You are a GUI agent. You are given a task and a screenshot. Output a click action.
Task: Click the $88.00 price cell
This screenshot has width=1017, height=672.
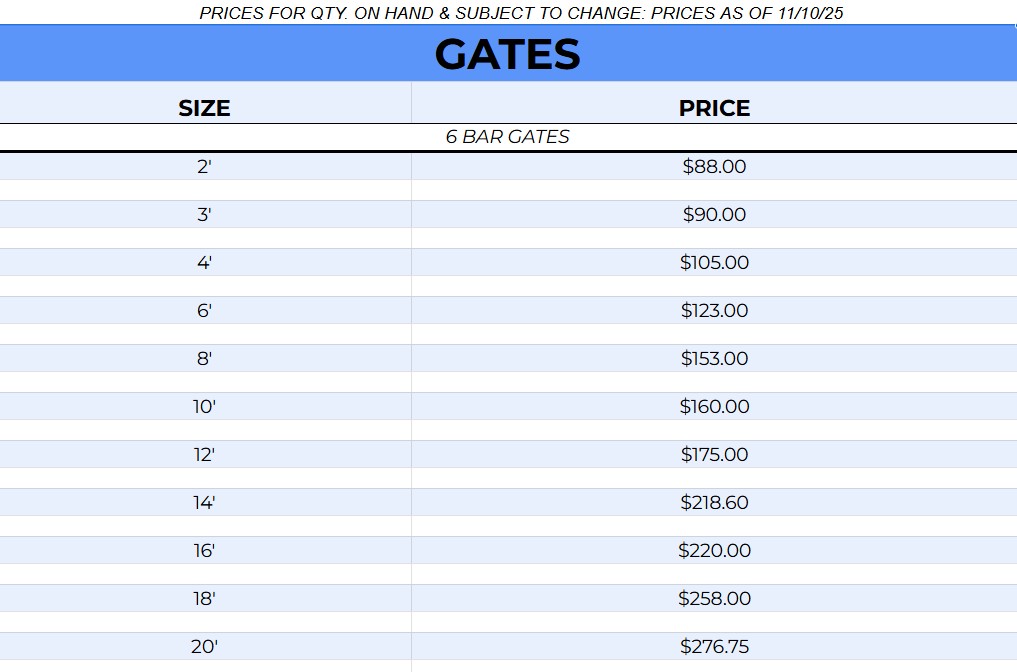[x=714, y=167]
